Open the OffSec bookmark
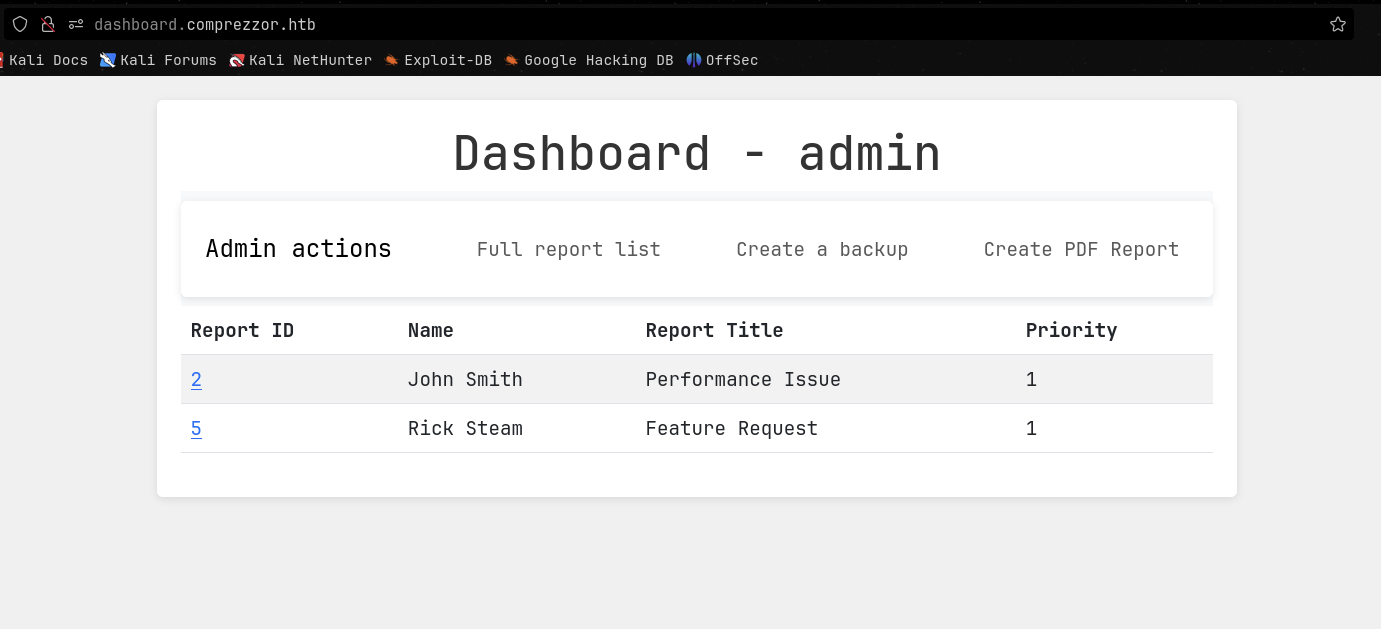The width and height of the screenshot is (1381, 629). click(722, 60)
